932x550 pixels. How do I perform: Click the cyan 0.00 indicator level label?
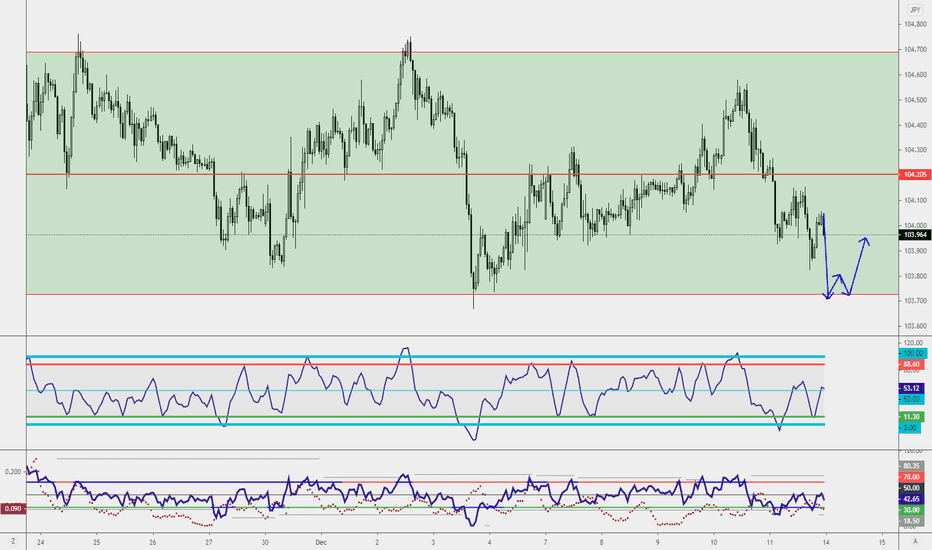(910, 428)
